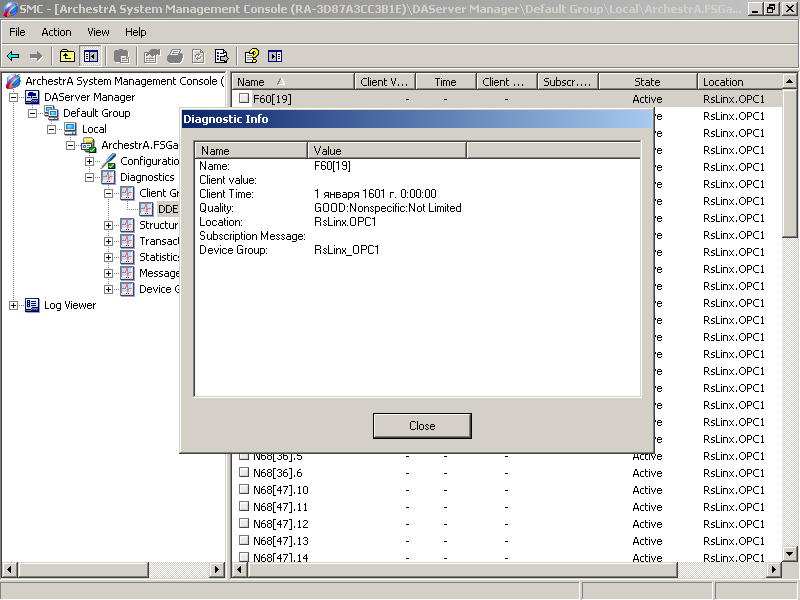
Task: Open the Action menu
Action: [x=56, y=32]
